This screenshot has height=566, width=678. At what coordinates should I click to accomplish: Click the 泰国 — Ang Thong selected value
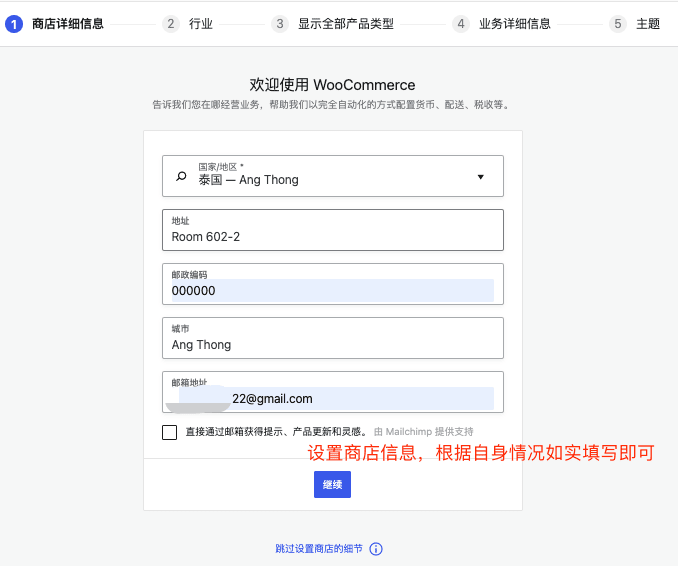click(249, 180)
